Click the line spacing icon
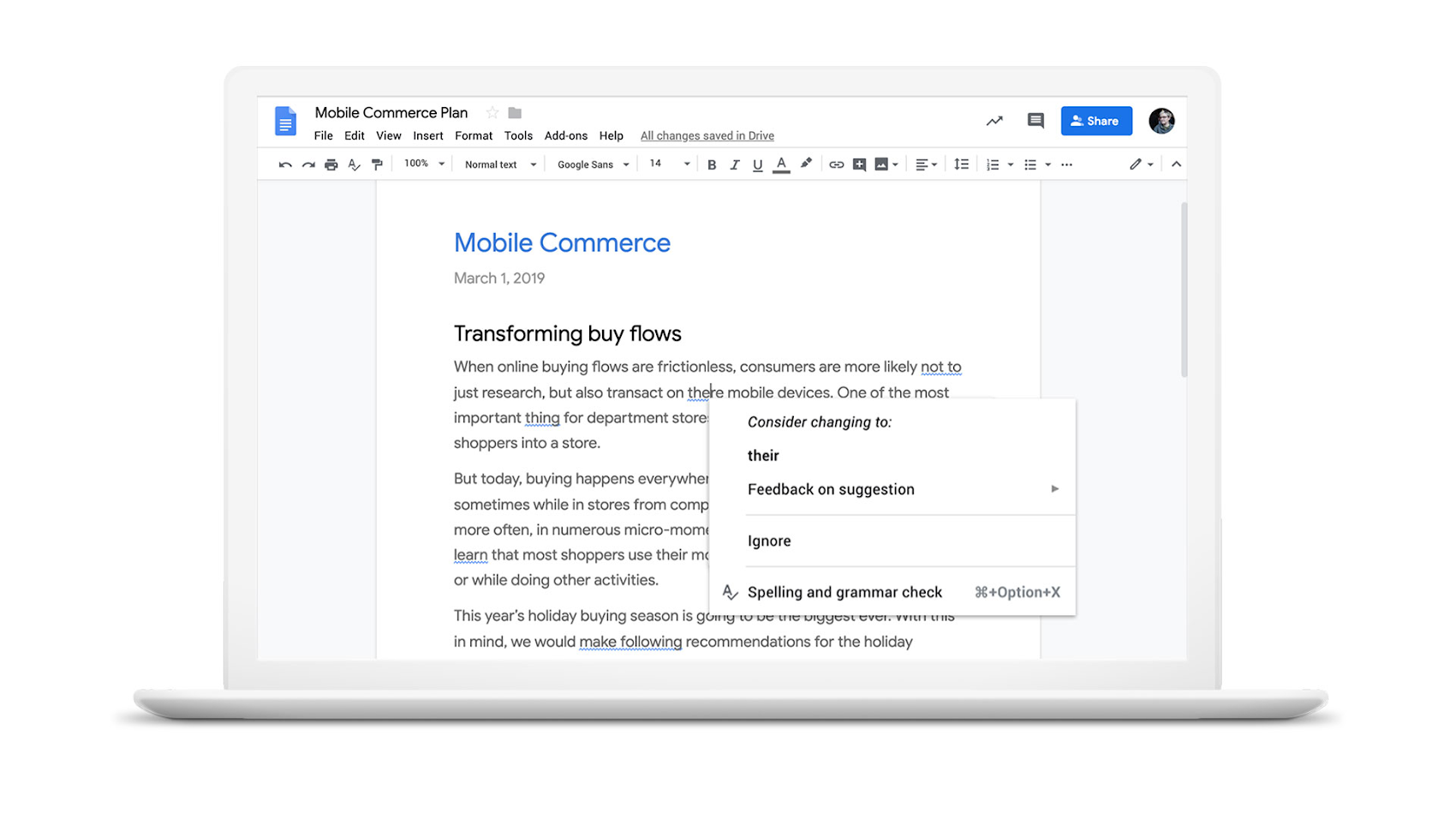Viewport: 1456px width, 819px height. (962, 164)
